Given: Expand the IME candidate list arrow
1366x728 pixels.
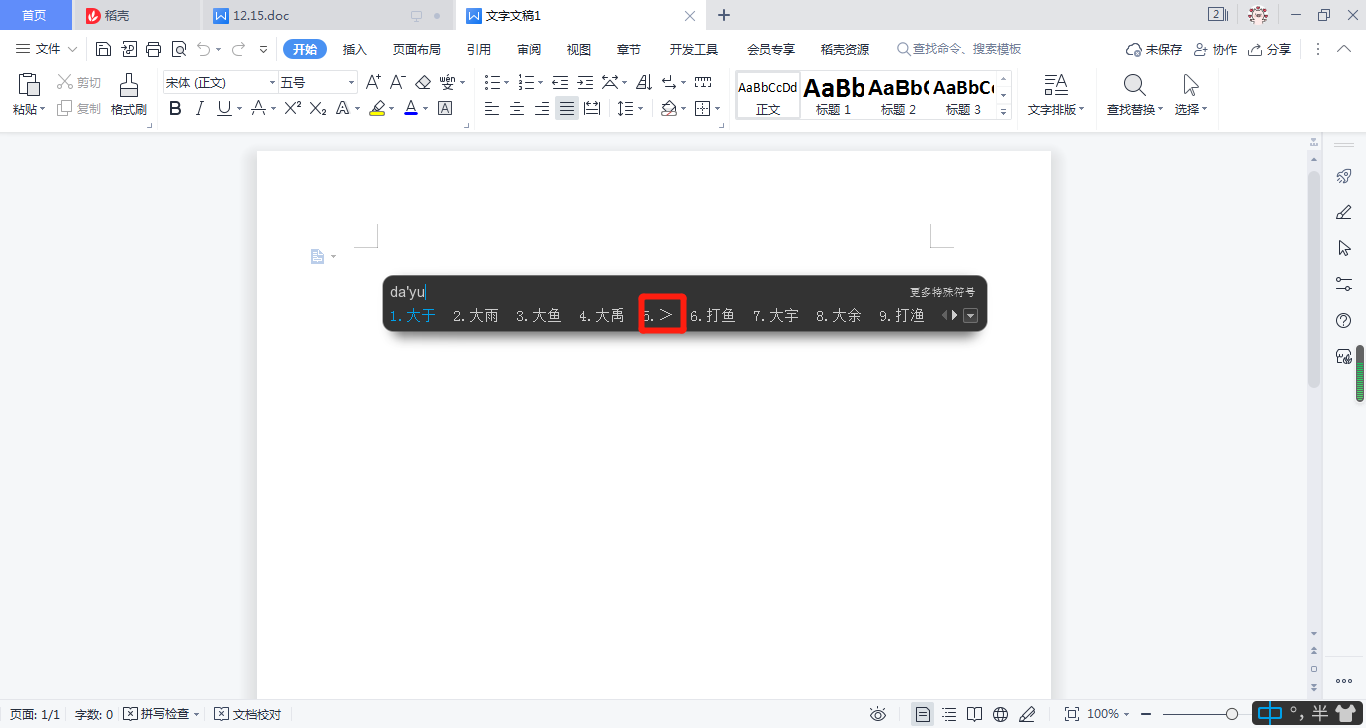Looking at the screenshot, I should click(x=969, y=316).
